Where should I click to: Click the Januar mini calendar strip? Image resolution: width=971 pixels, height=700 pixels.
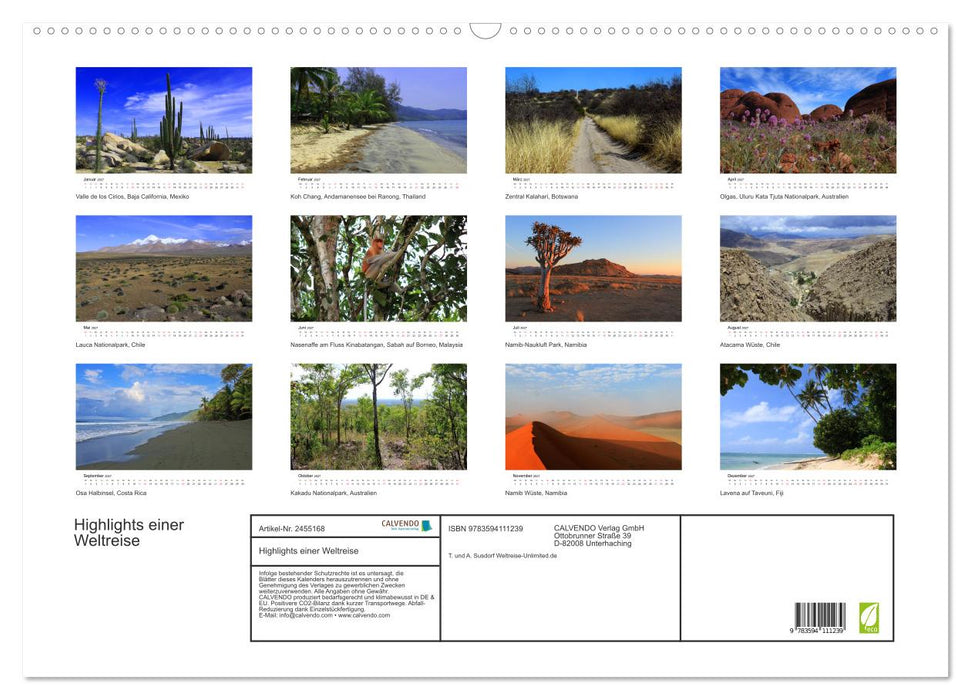163,183
